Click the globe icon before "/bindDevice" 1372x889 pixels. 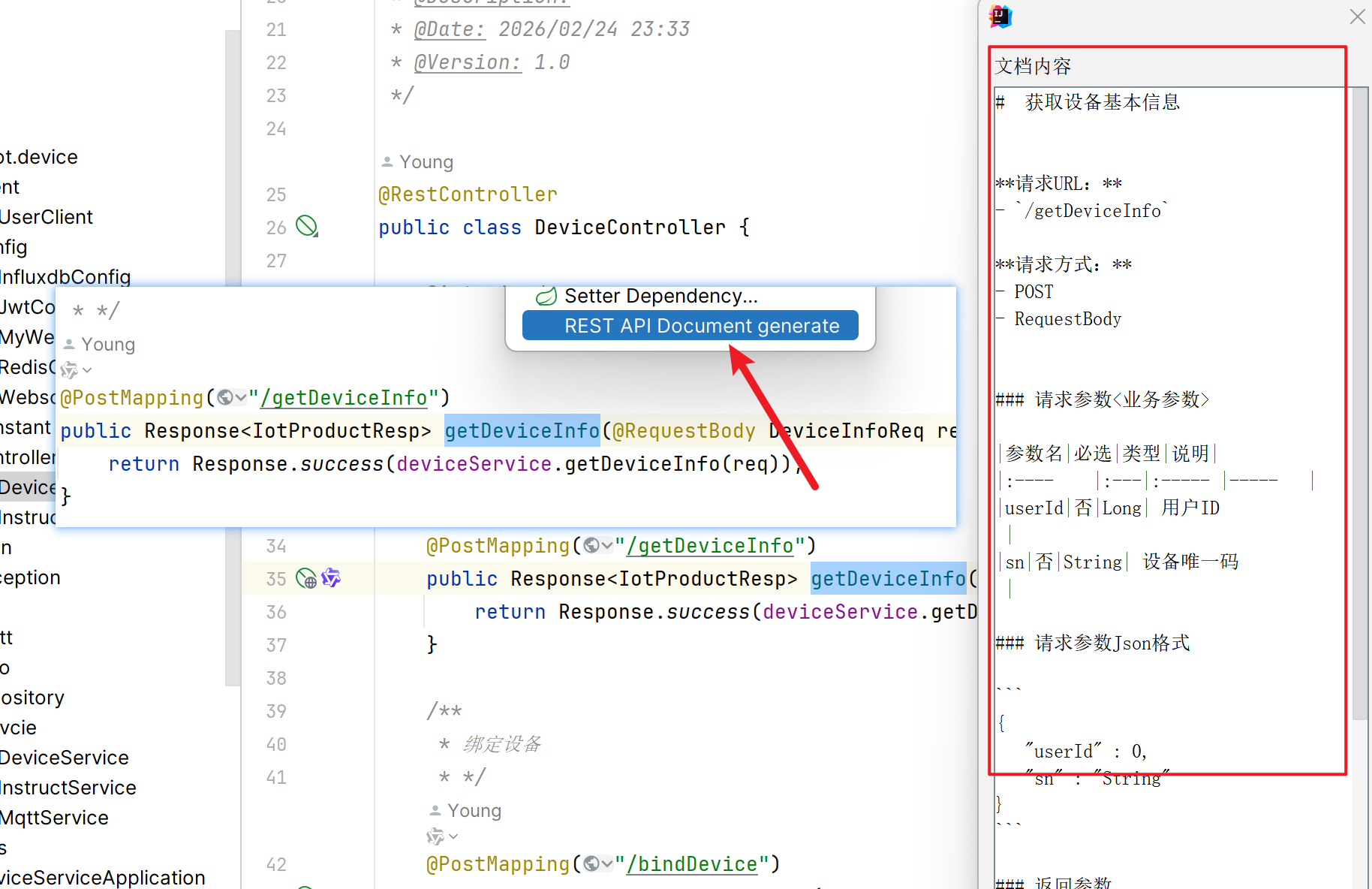[x=591, y=863]
